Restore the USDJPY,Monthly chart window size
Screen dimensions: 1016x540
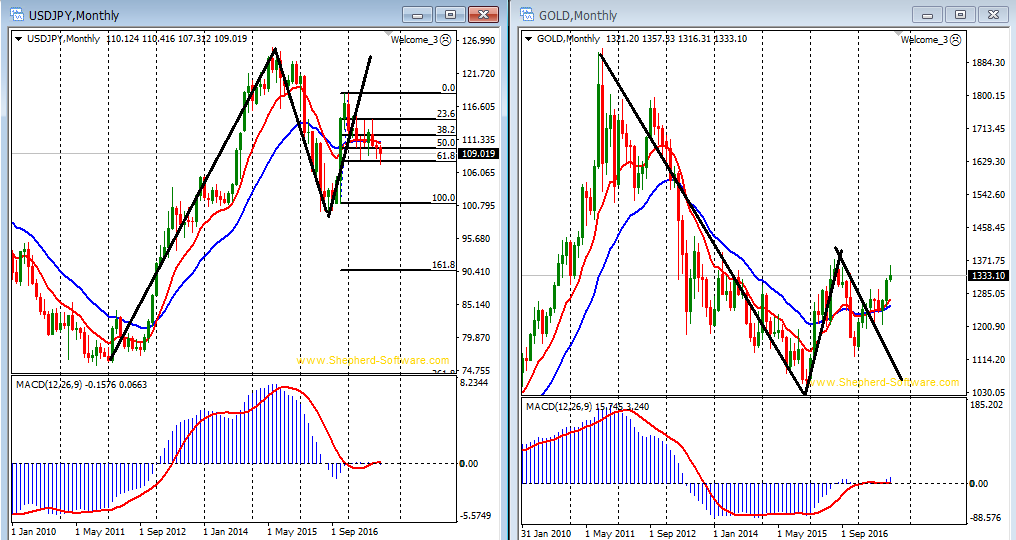[x=450, y=14]
